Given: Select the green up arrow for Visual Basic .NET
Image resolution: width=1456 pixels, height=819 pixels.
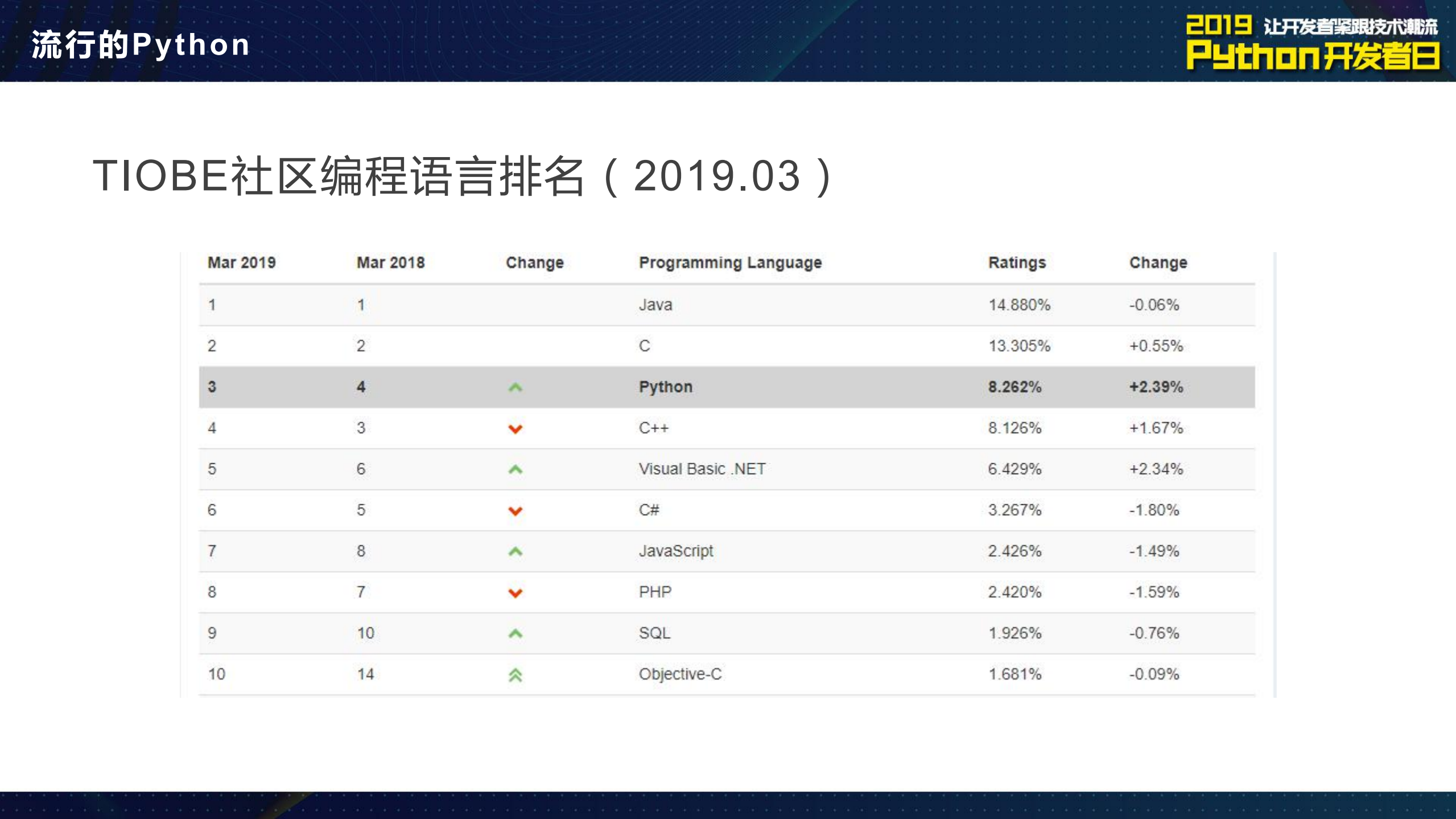Looking at the screenshot, I should (515, 468).
